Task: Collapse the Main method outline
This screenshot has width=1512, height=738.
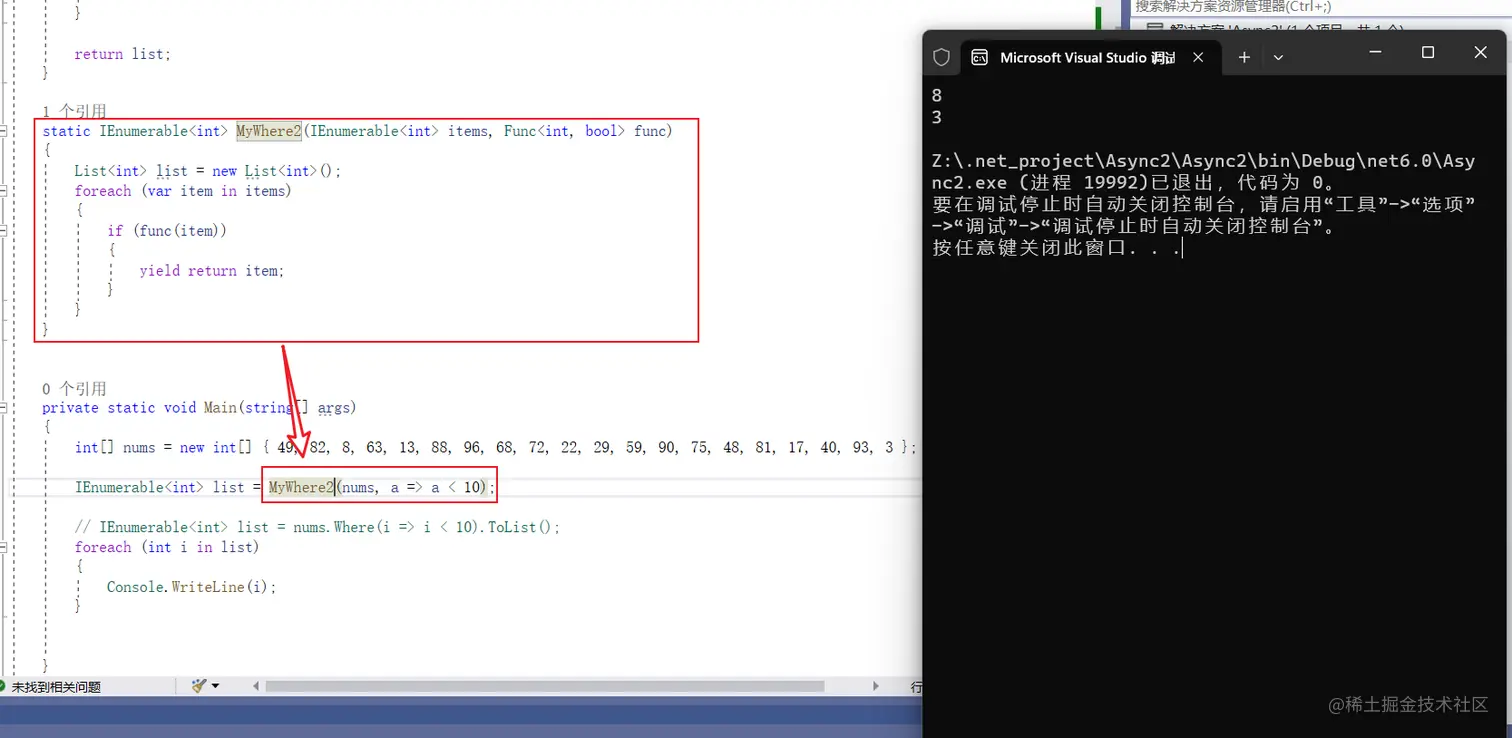Action: tap(4, 408)
